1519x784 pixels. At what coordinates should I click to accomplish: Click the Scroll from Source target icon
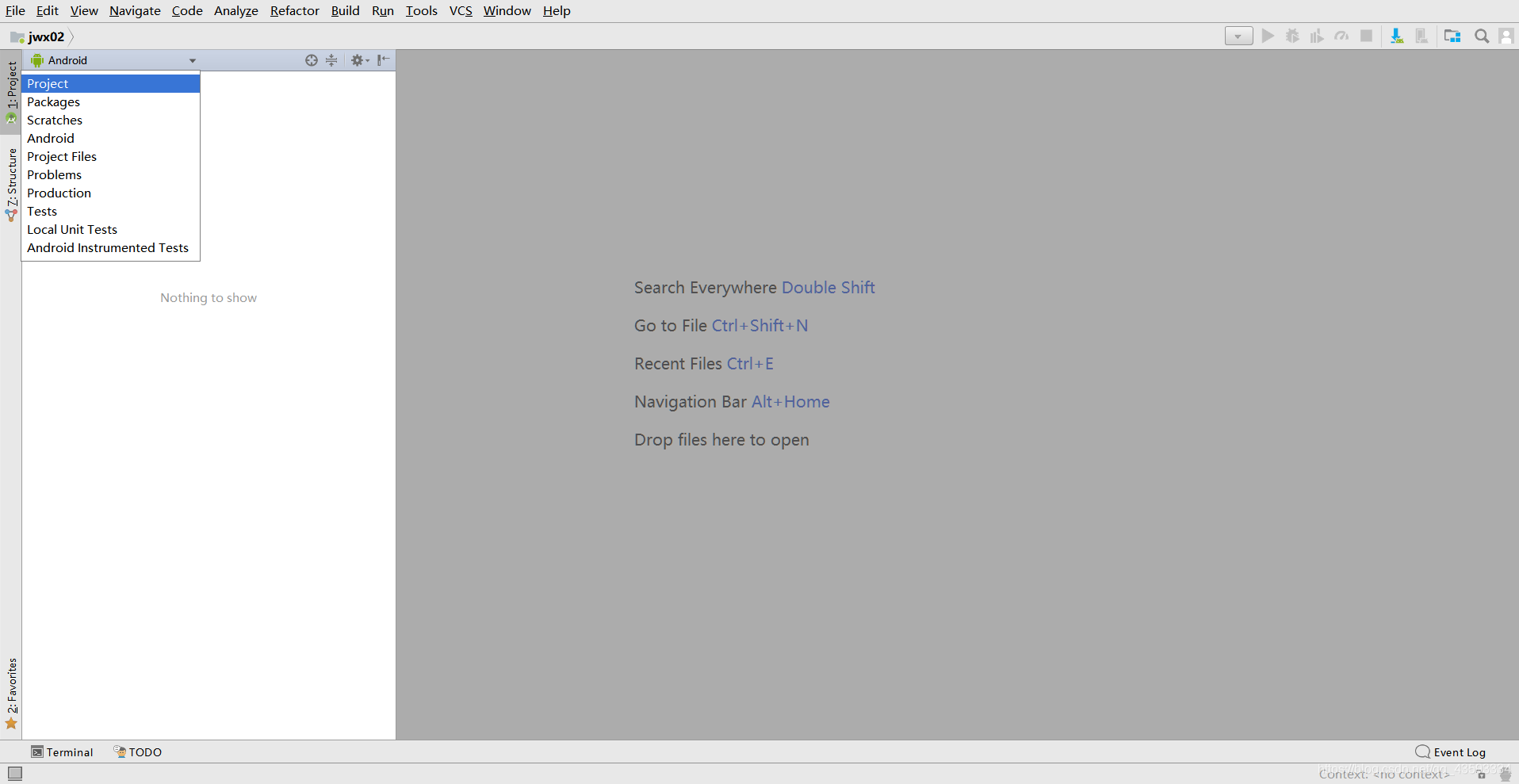(312, 60)
